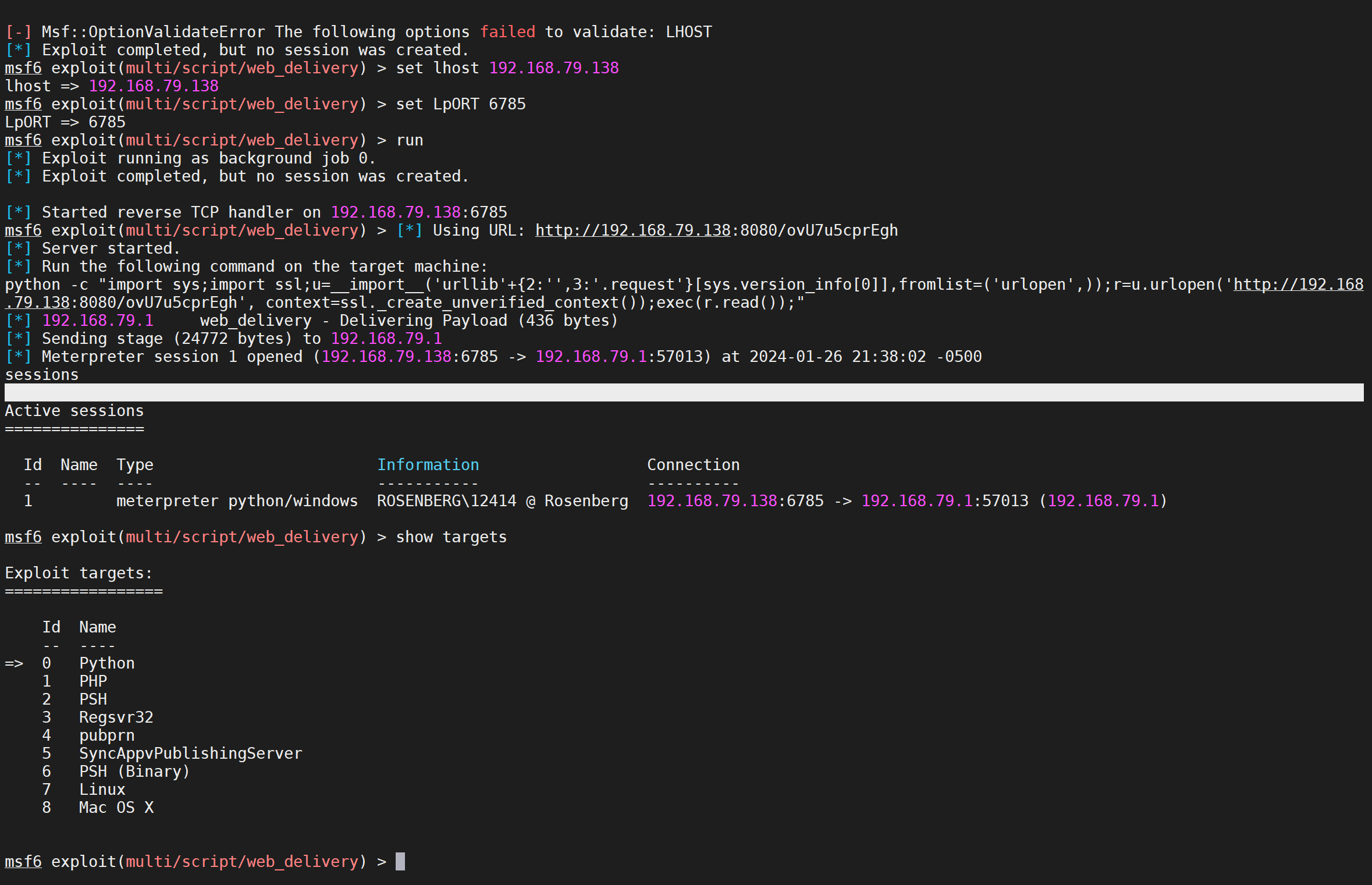Click the 'PSH (Binary)' target entry
The height and width of the screenshot is (885, 1372).
[x=134, y=772]
